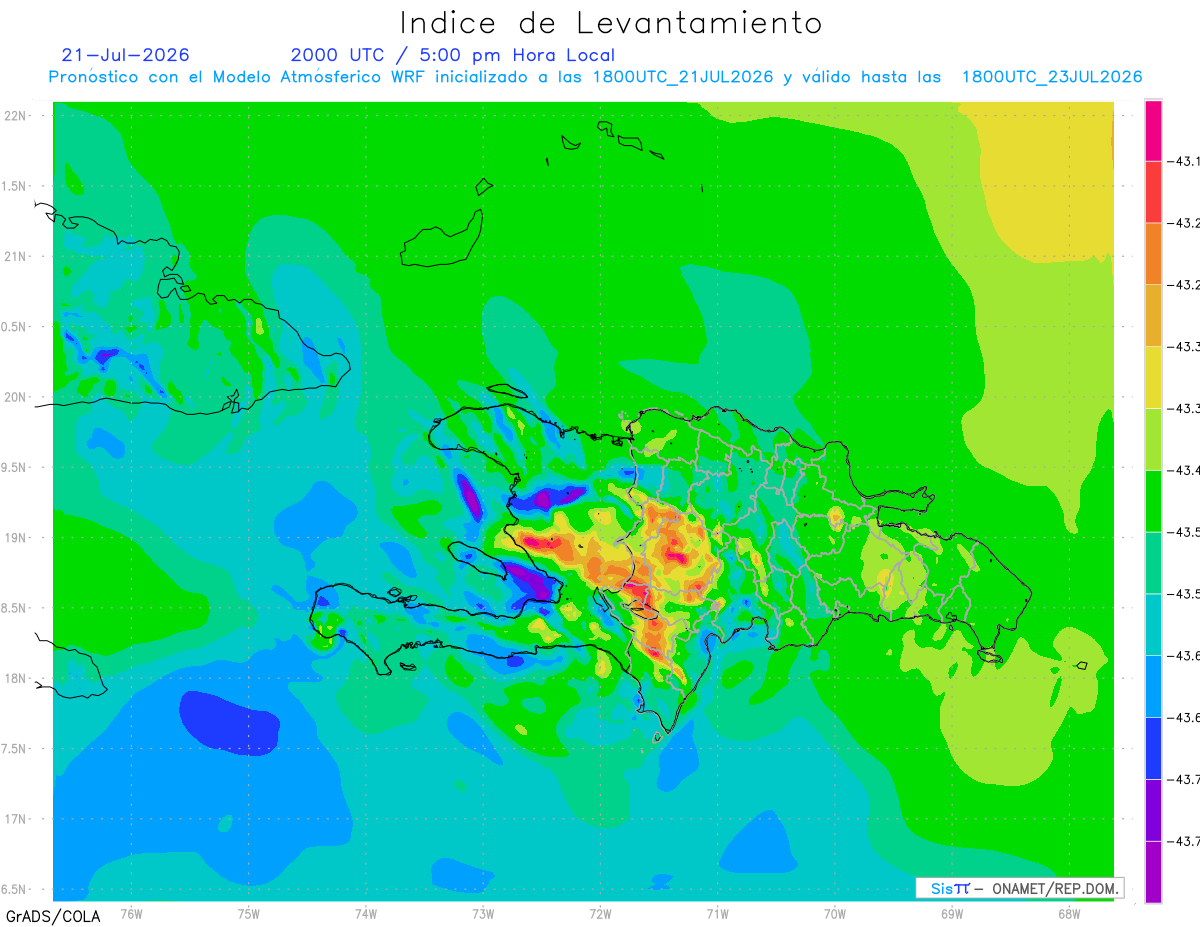
Task: Click the bright yellow legend swatch
Action: [x=1153, y=376]
